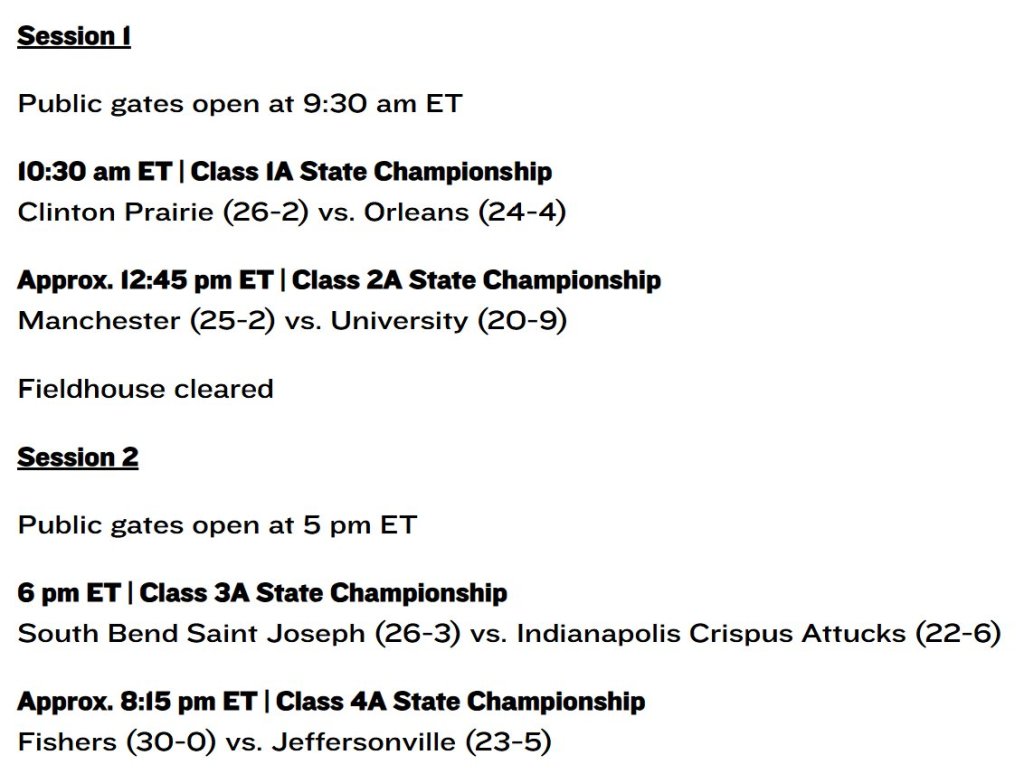Click the 9:30 am public gates line
Viewport: 1024px width, 774px height.
pos(240,104)
